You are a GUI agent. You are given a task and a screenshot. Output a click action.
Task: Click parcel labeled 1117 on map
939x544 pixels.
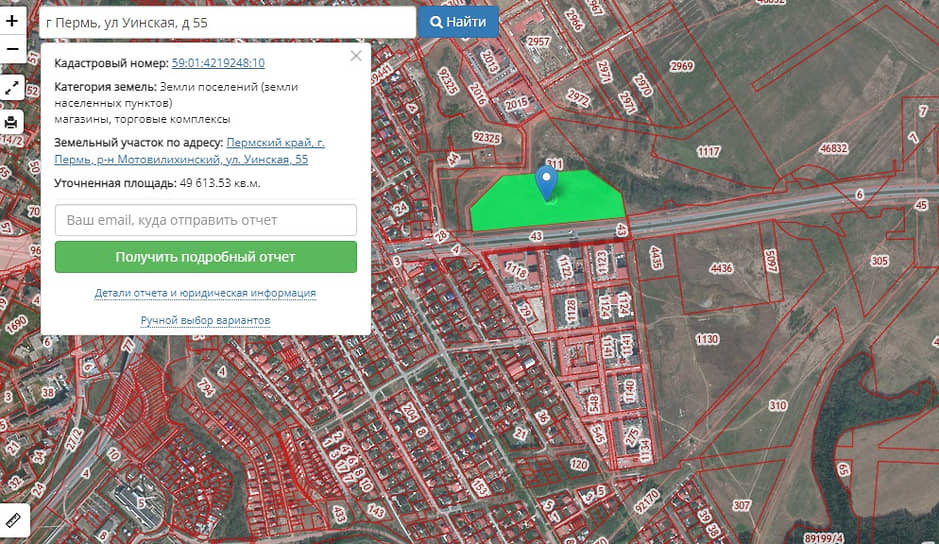[x=708, y=152]
